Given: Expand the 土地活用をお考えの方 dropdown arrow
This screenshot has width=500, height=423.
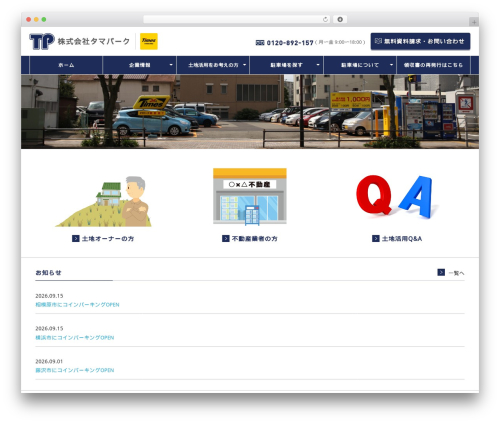Looking at the screenshot, I should [244, 65].
